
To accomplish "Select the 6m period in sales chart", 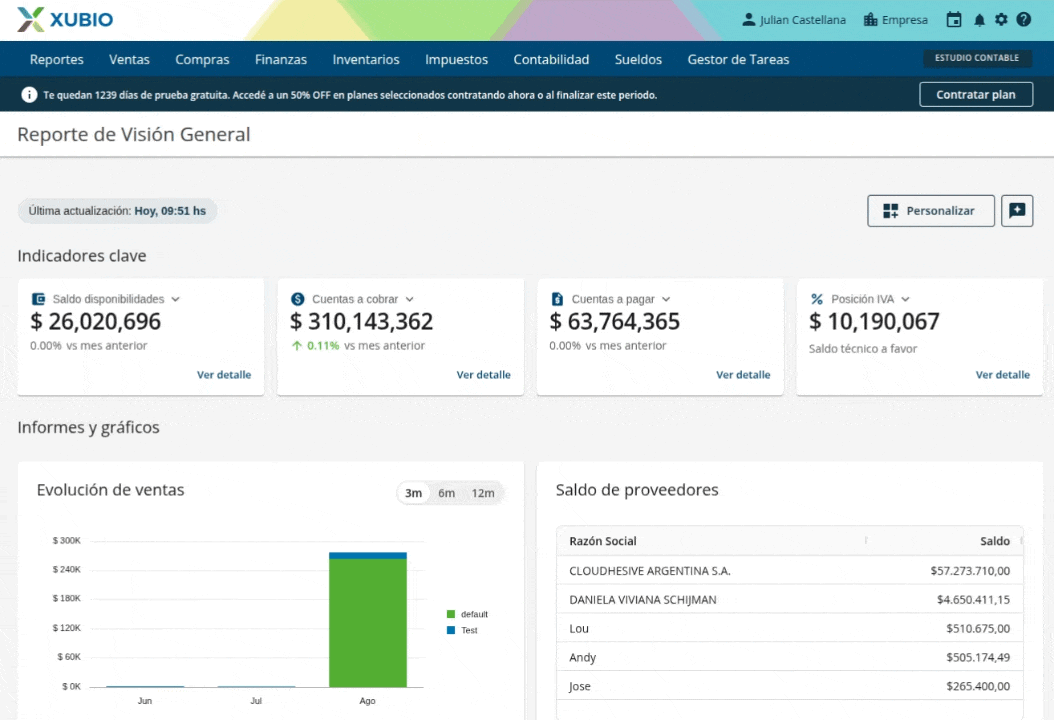I will pos(446,493).
